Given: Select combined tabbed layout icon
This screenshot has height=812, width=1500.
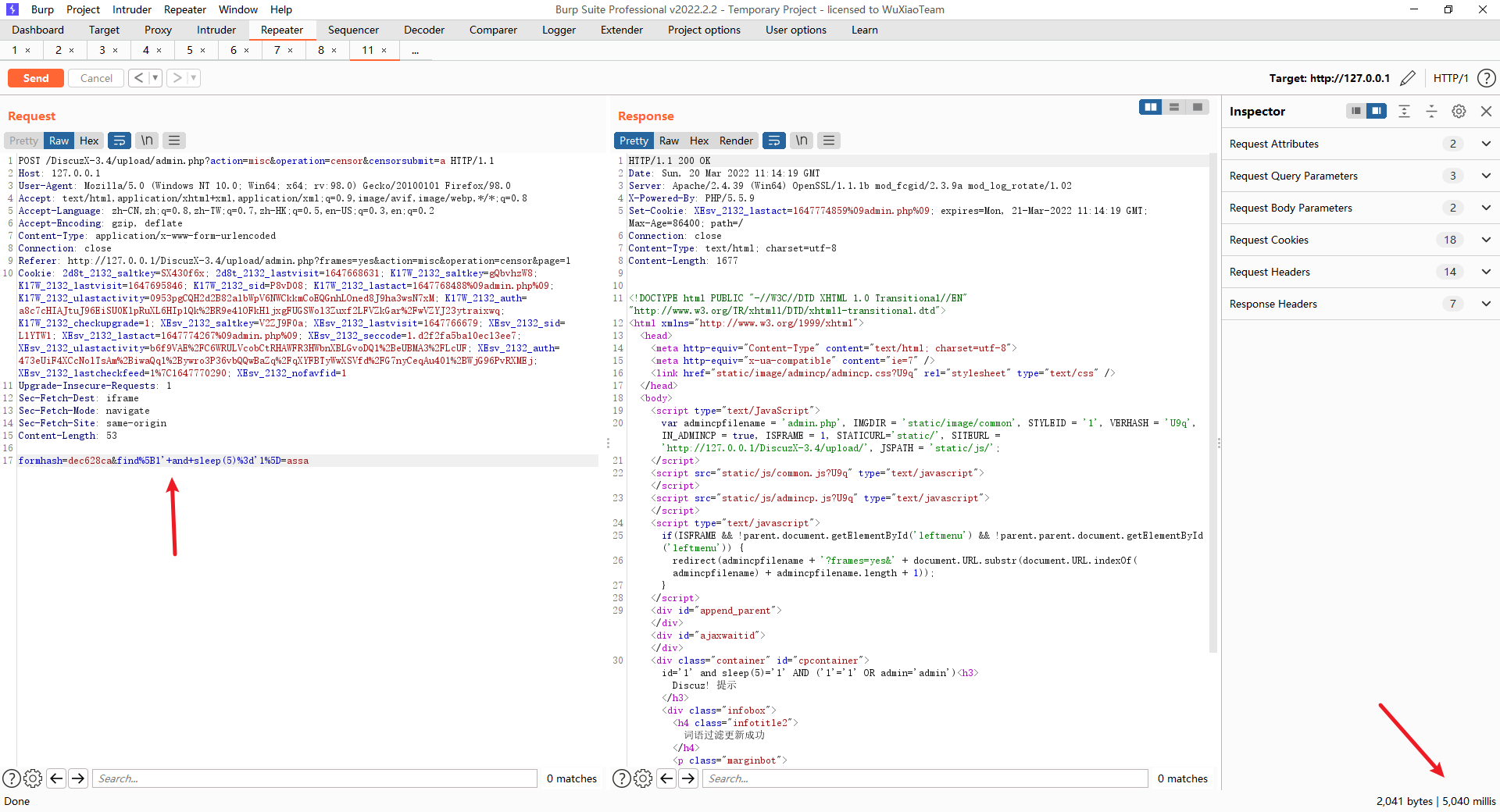Looking at the screenshot, I should click(1197, 107).
